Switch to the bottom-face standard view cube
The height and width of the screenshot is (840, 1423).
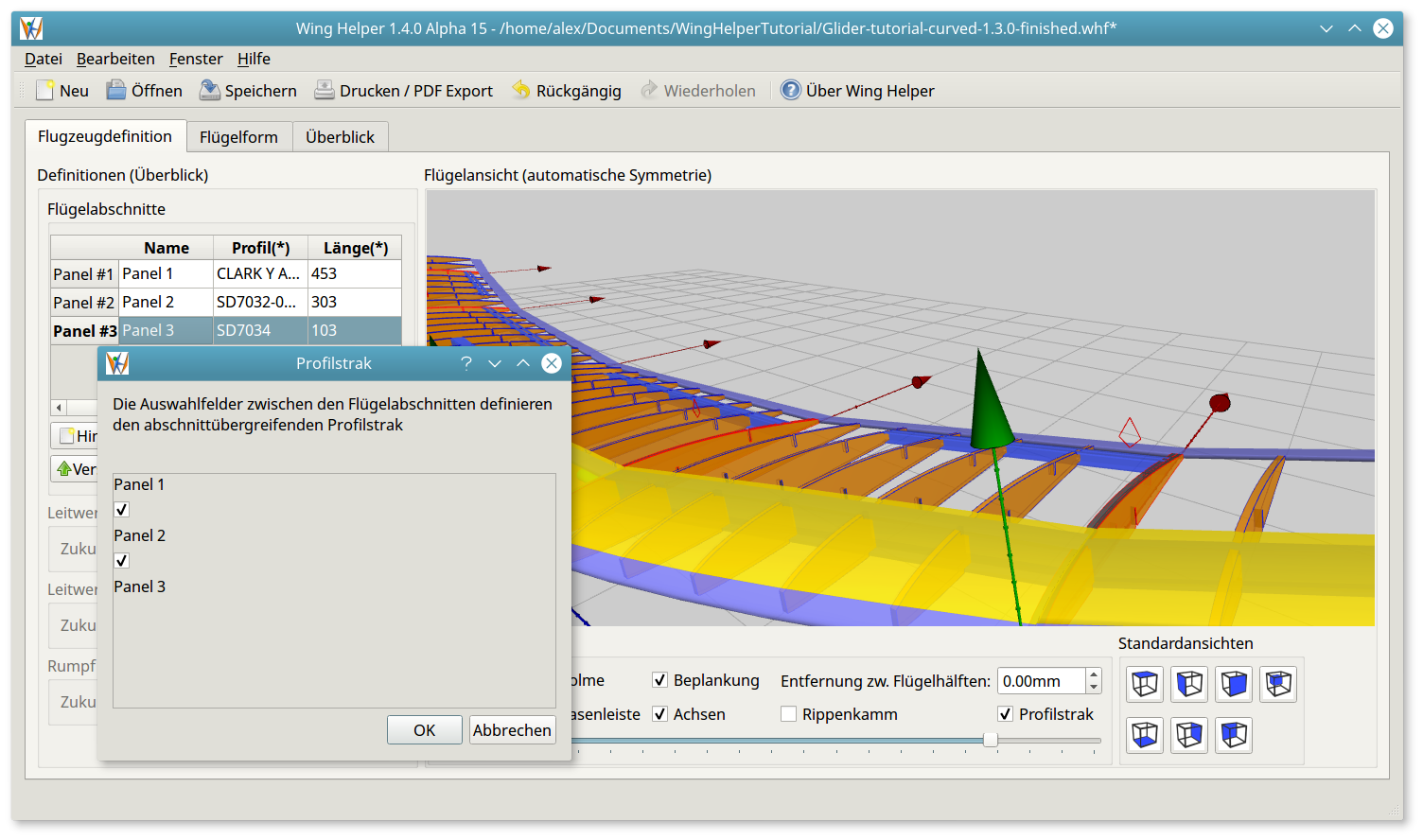(x=1145, y=735)
